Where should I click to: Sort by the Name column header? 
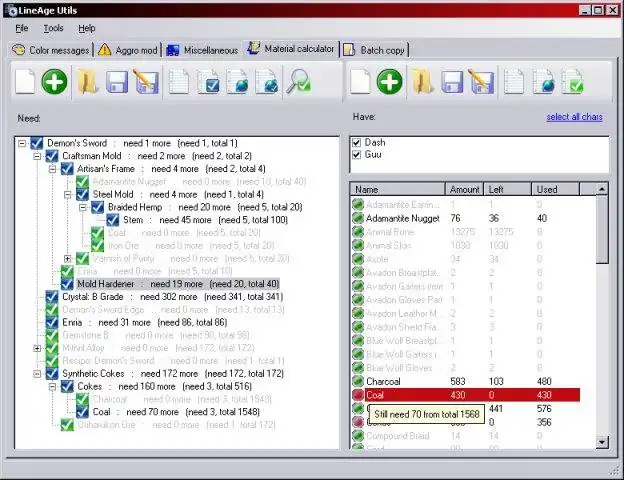(397, 189)
